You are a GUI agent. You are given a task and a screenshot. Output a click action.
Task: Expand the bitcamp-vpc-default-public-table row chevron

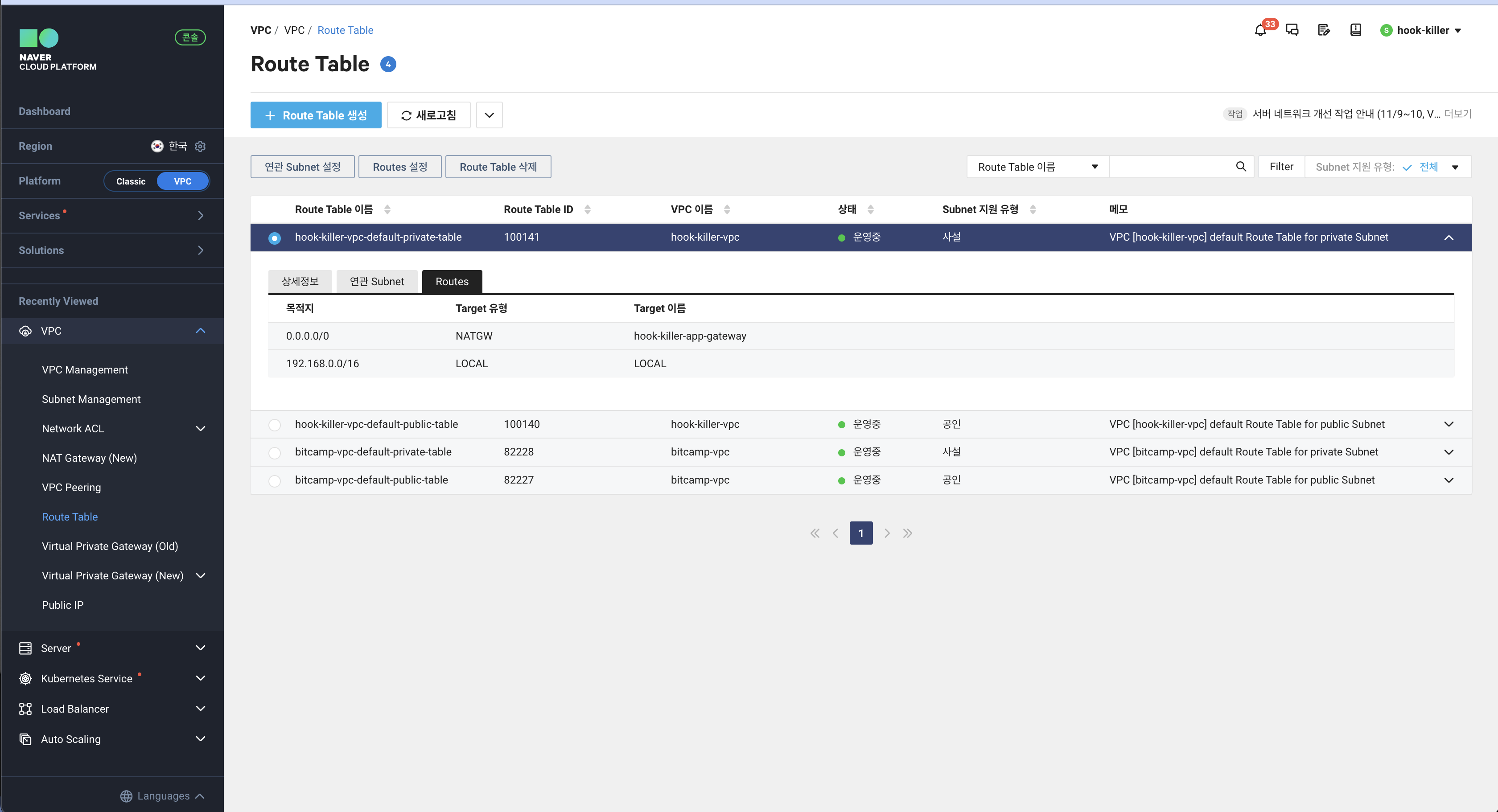coord(1449,480)
